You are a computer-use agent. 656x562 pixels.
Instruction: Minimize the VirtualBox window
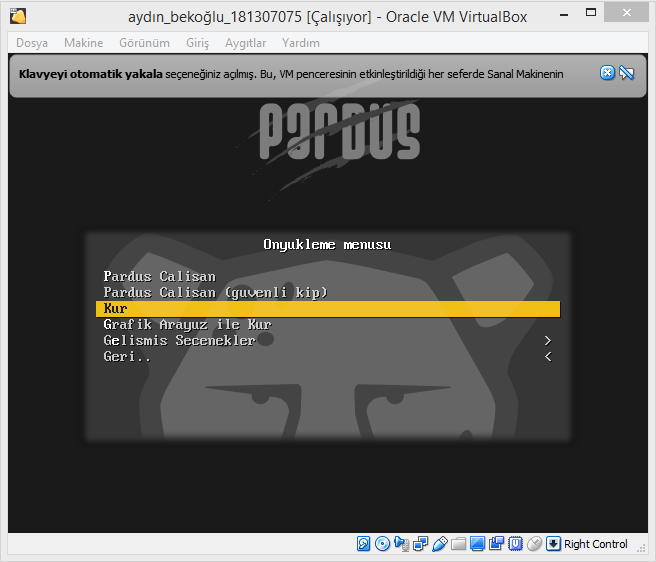[564, 15]
